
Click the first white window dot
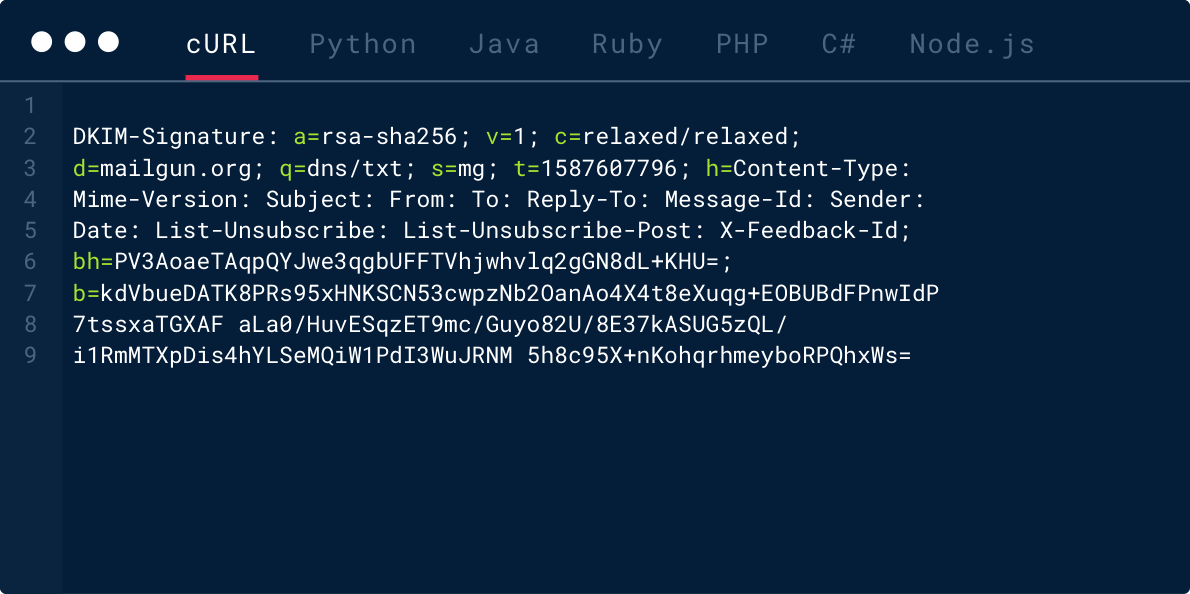pos(42,42)
